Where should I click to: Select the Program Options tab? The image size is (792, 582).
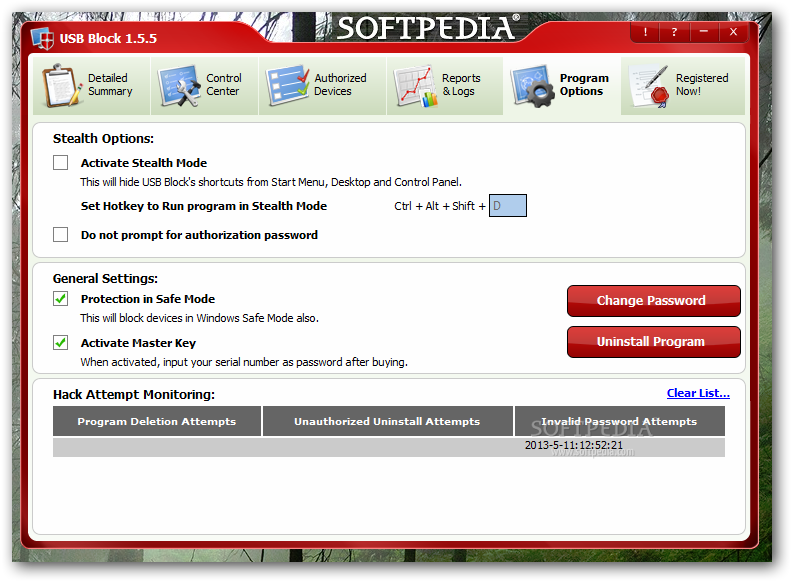pos(562,85)
